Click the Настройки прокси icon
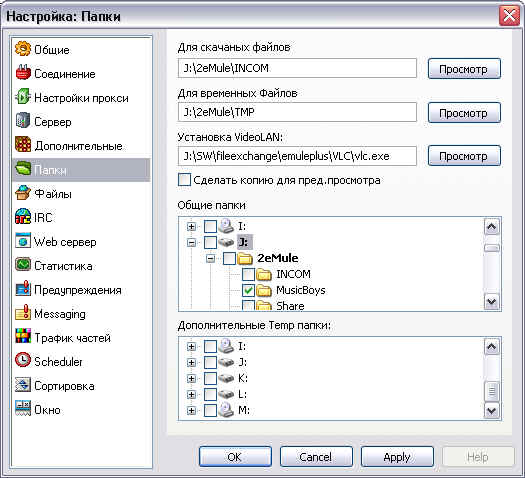 point(23,97)
